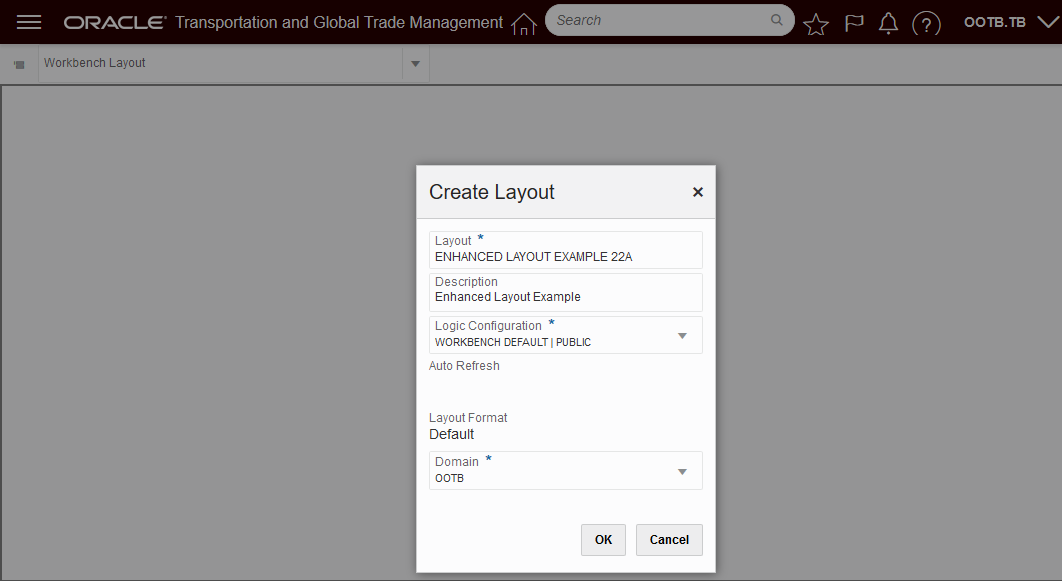Image resolution: width=1062 pixels, height=581 pixels.
Task: Show notifications bell
Action: point(888,23)
